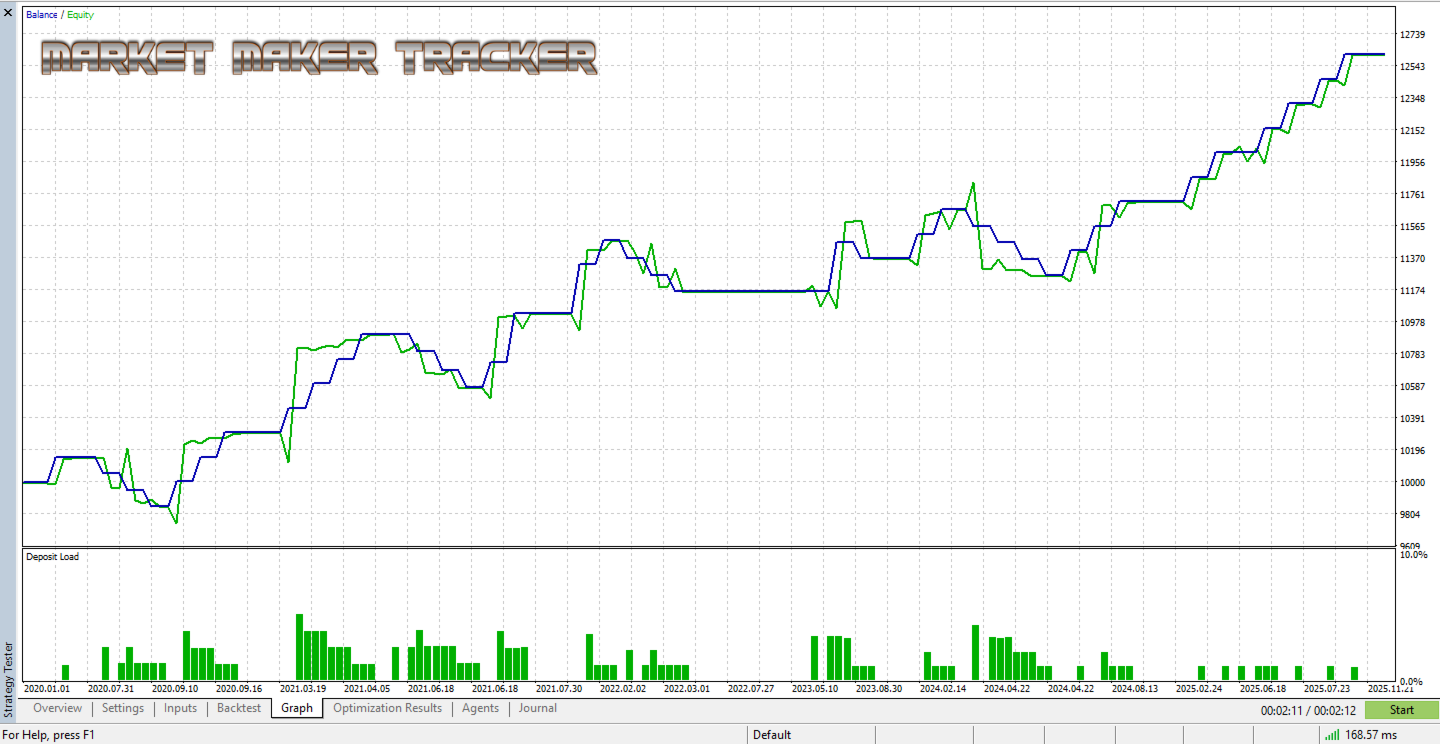
Task: Go to the Inputs tab
Action: pyautogui.click(x=180, y=708)
